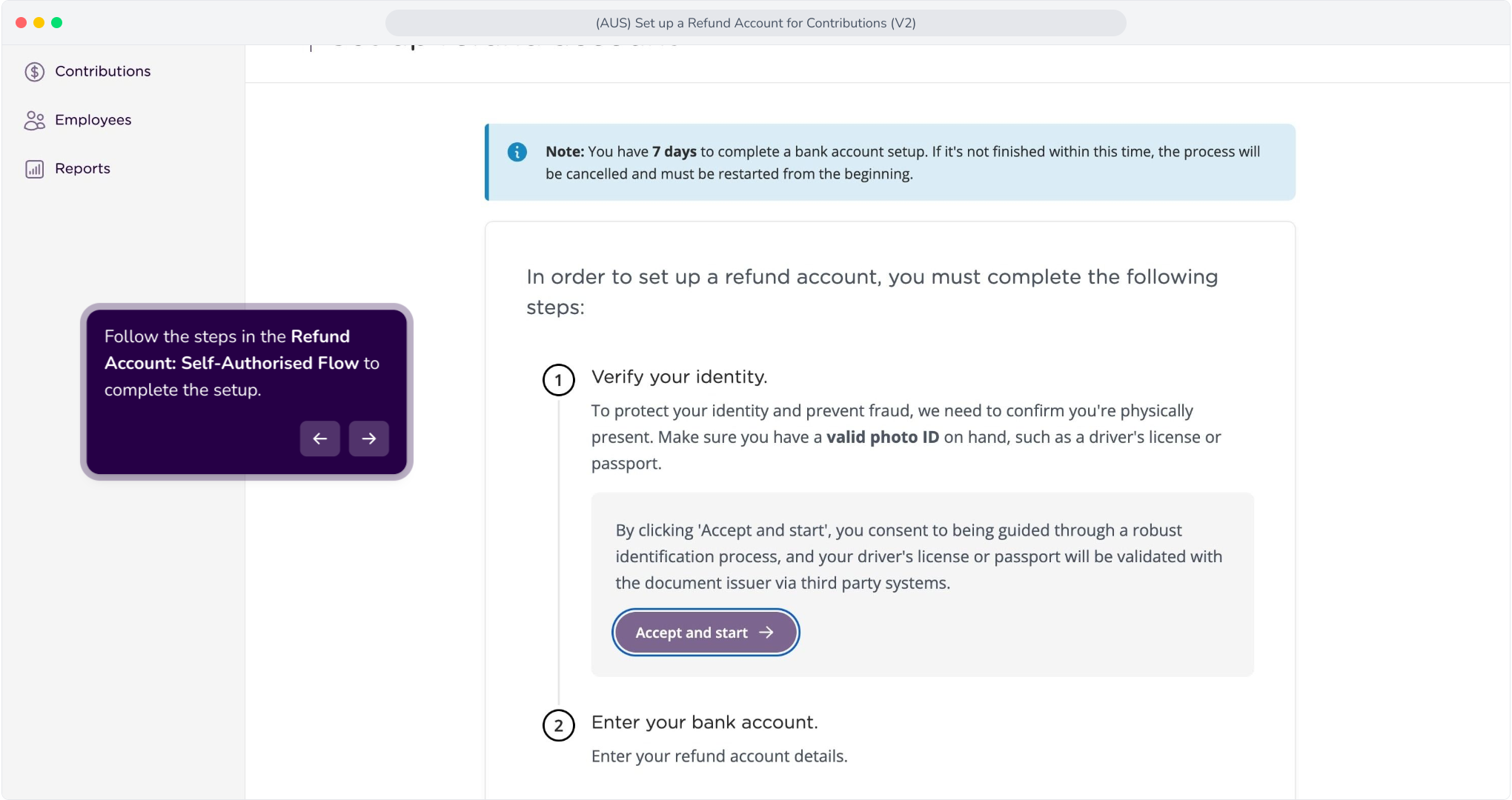
Task: Click the step 2 circle marker
Action: (x=558, y=725)
